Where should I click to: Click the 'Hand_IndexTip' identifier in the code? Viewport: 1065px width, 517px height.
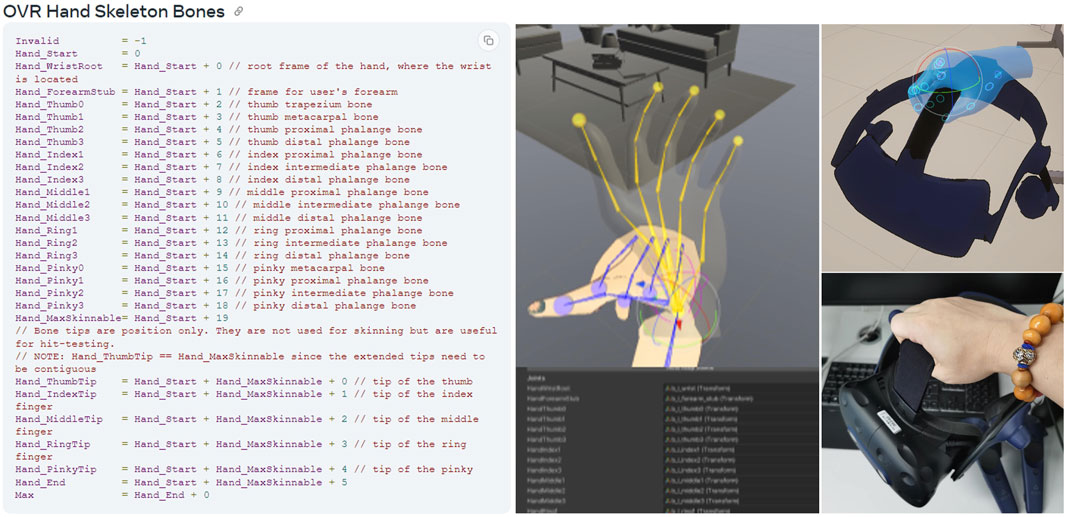56,394
